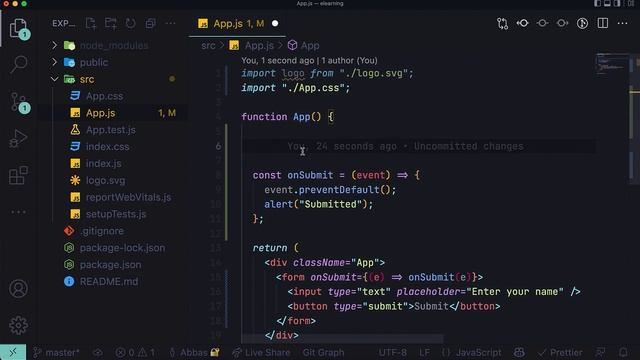
Task: Open changes with previous revision
Action: [522, 23]
